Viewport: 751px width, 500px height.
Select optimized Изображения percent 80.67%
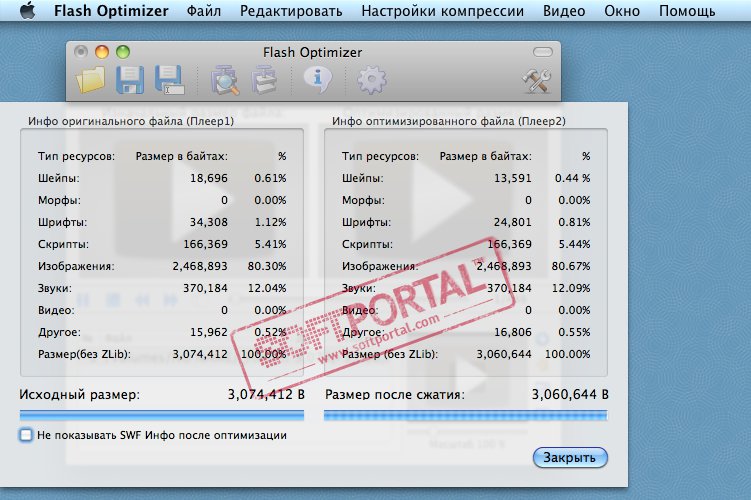tap(571, 266)
